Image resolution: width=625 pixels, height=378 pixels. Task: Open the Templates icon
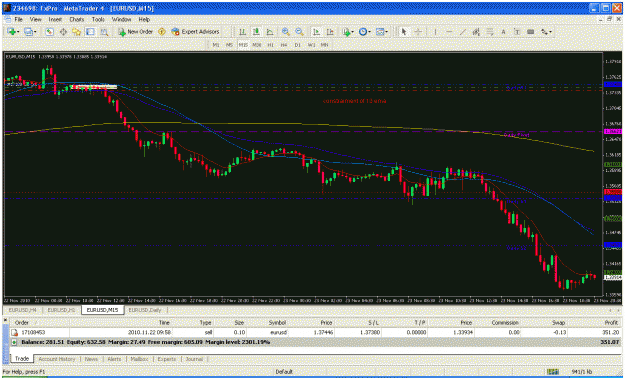point(380,32)
